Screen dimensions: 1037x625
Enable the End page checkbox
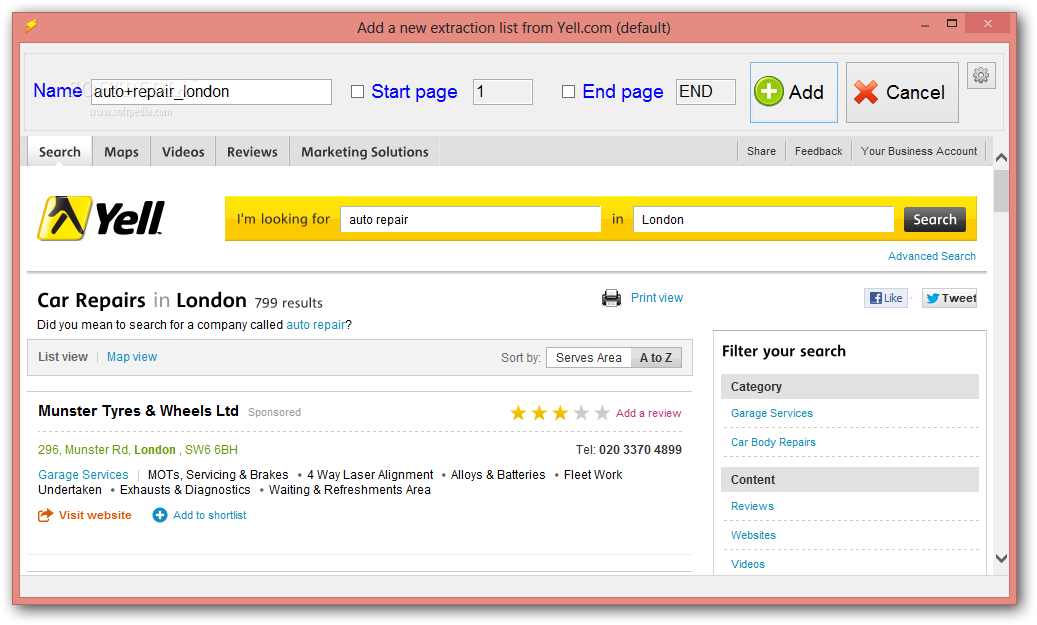point(568,91)
